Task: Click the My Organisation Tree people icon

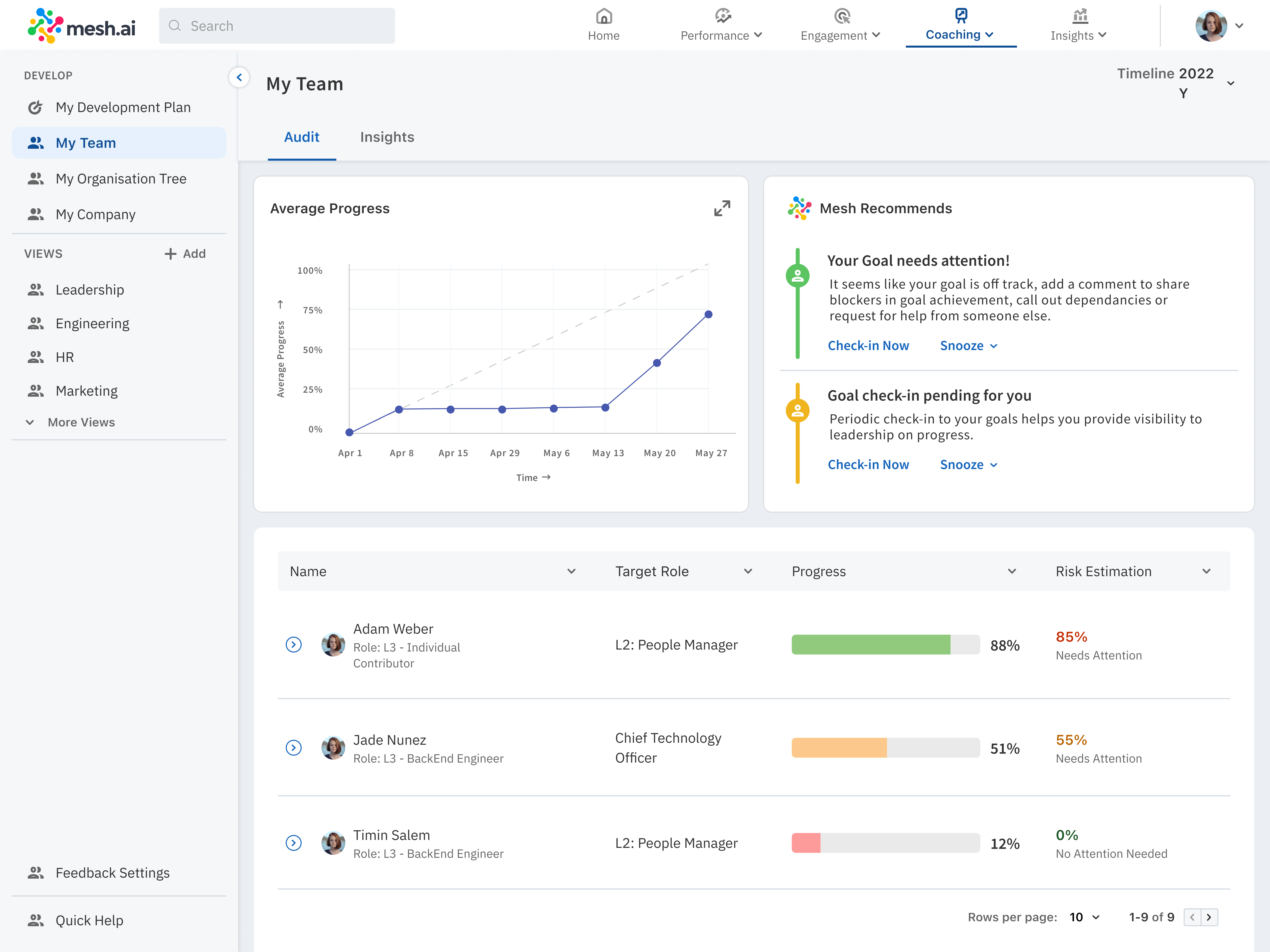Action: [36, 178]
